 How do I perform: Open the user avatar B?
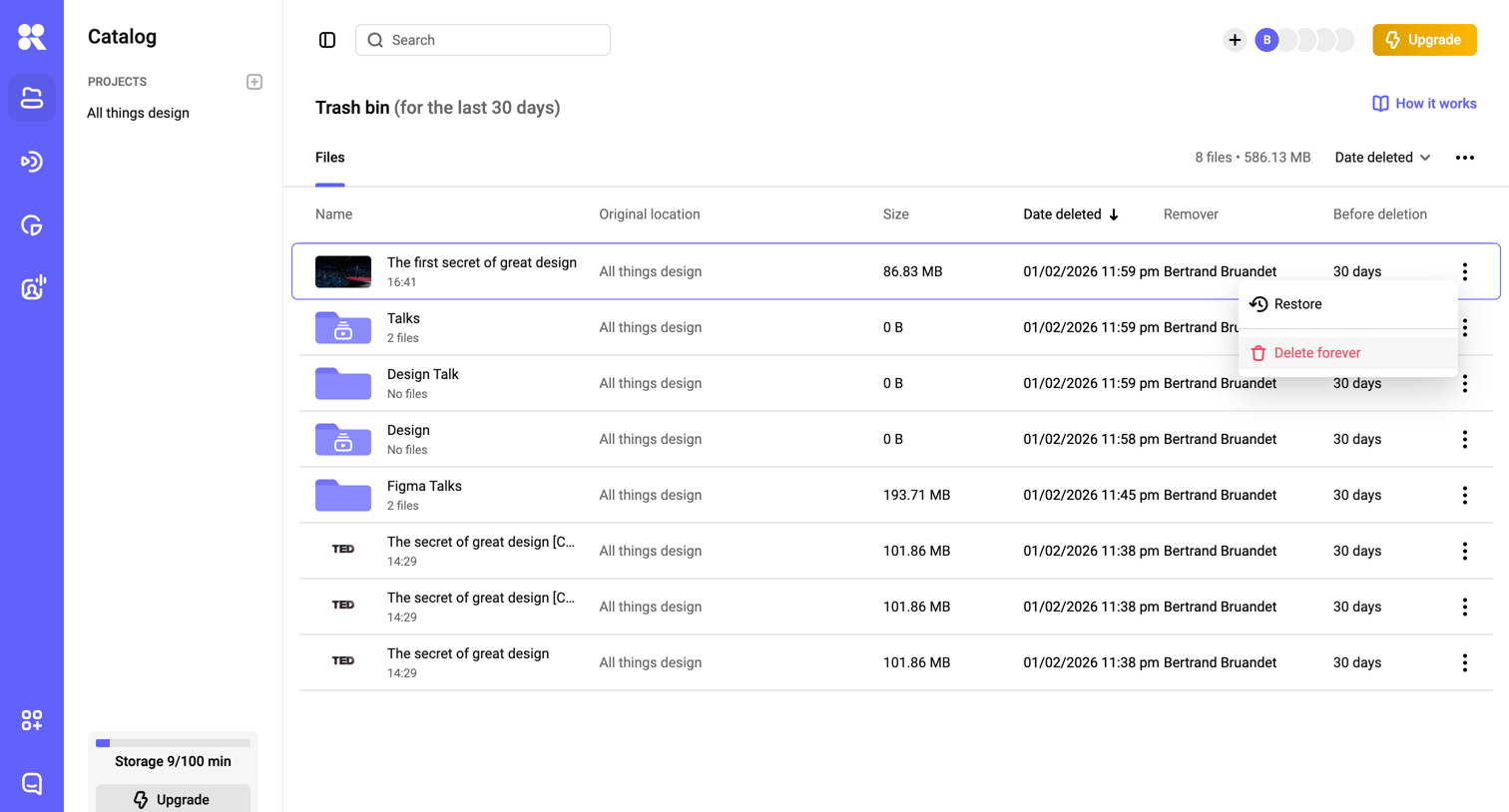1266,40
